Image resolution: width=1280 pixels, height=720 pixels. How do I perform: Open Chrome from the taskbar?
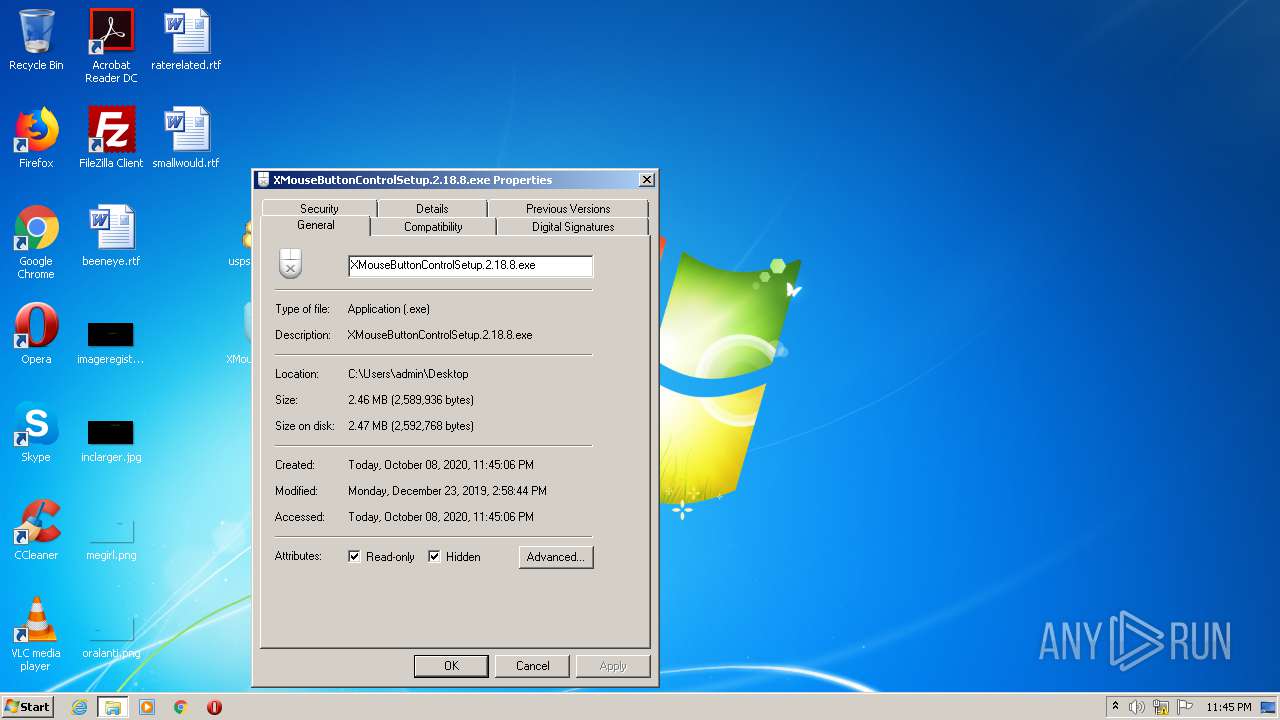[x=181, y=707]
